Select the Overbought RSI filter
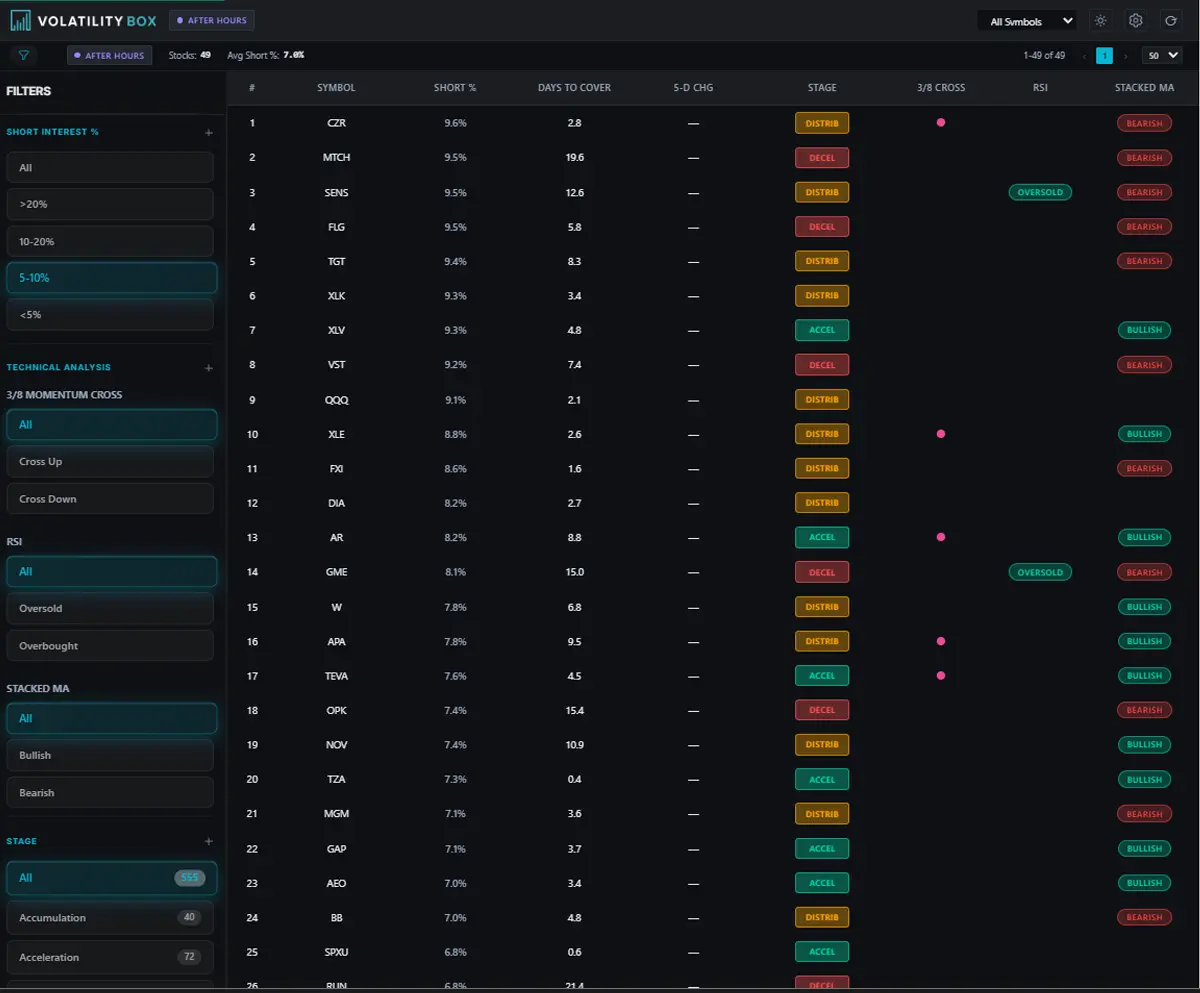1200x993 pixels. point(110,645)
